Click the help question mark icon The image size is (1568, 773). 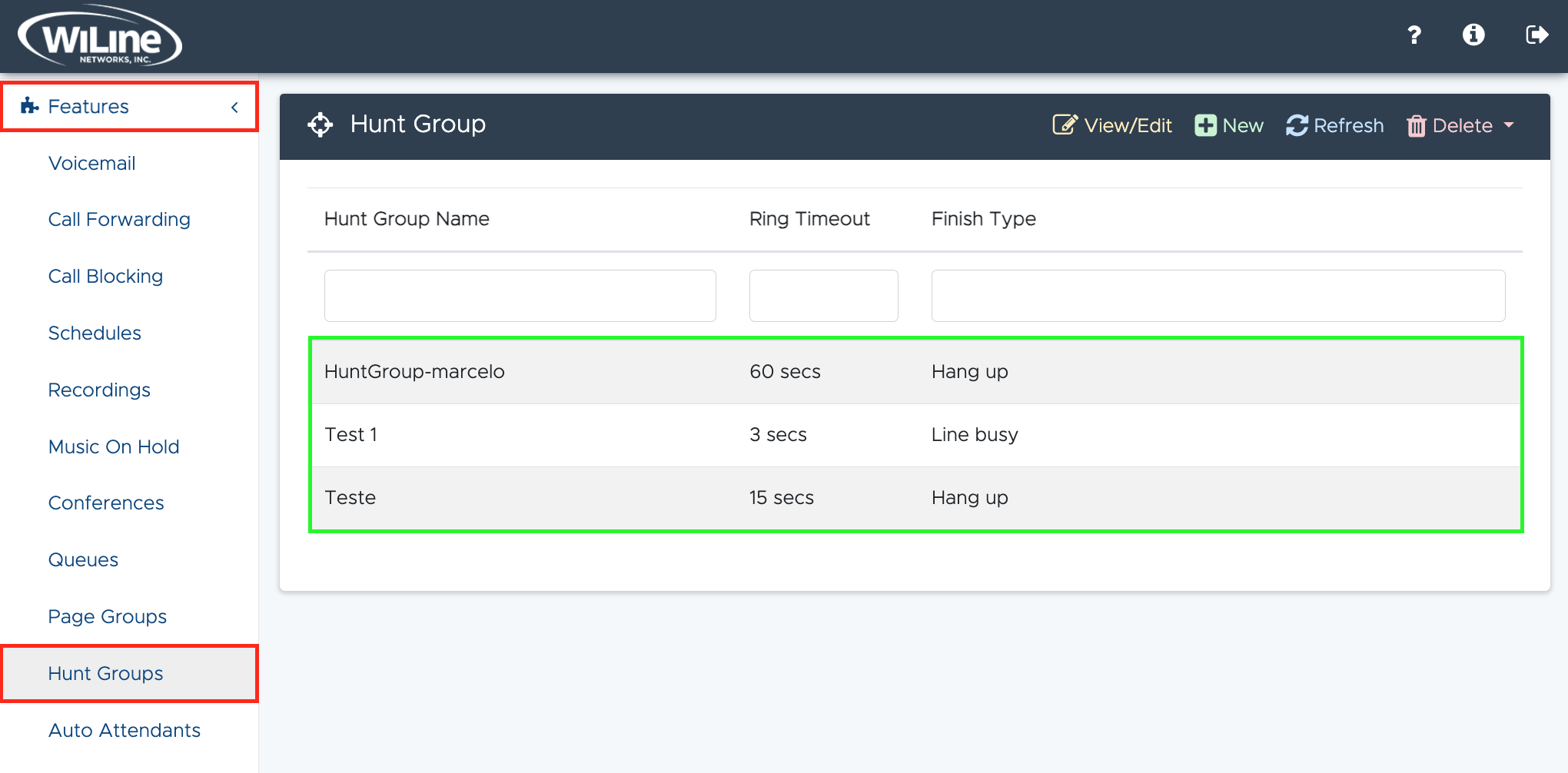click(1414, 35)
